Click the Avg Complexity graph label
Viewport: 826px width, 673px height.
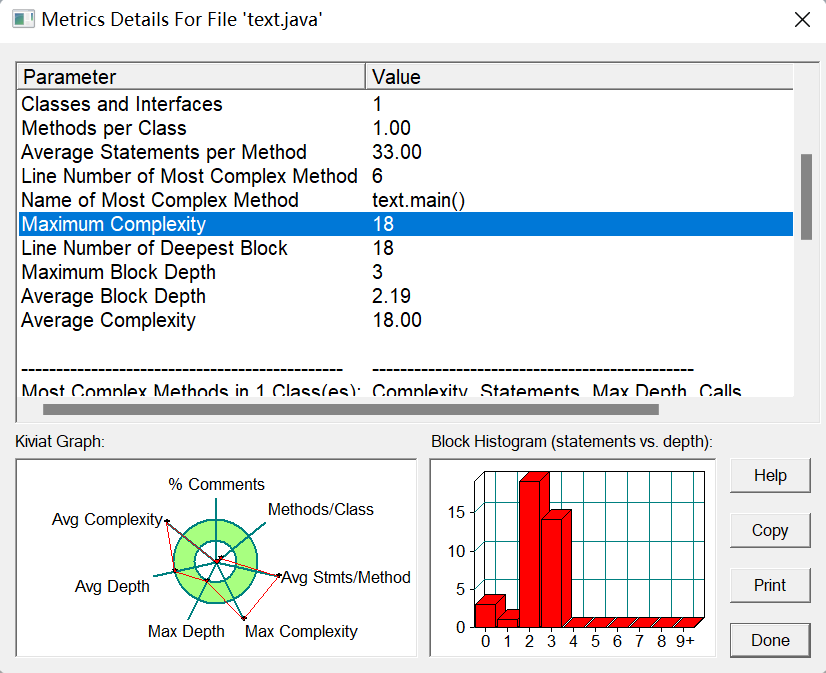point(107,519)
